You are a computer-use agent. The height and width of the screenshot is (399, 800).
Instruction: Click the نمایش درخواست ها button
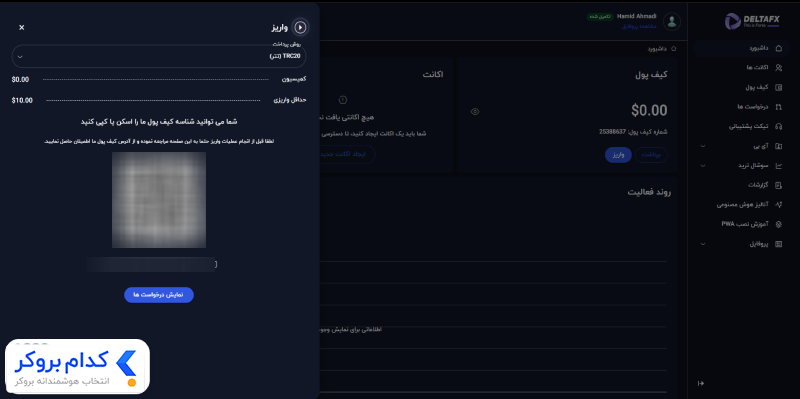(x=159, y=295)
